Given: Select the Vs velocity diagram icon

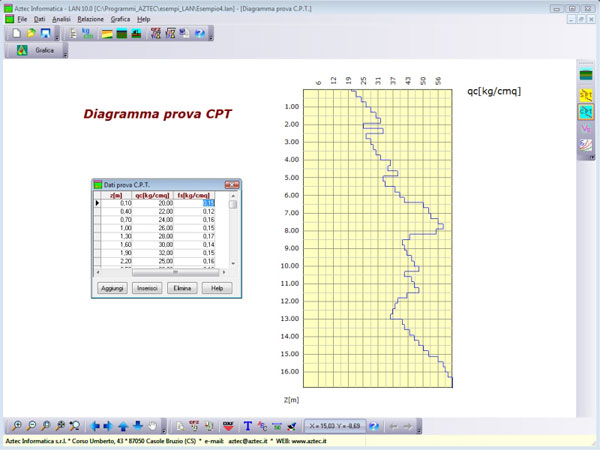Looking at the screenshot, I should (x=586, y=129).
